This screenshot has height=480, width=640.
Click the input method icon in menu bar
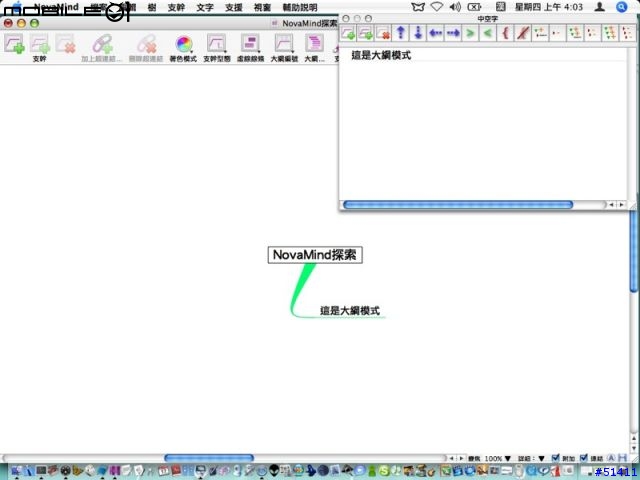[500, 7]
